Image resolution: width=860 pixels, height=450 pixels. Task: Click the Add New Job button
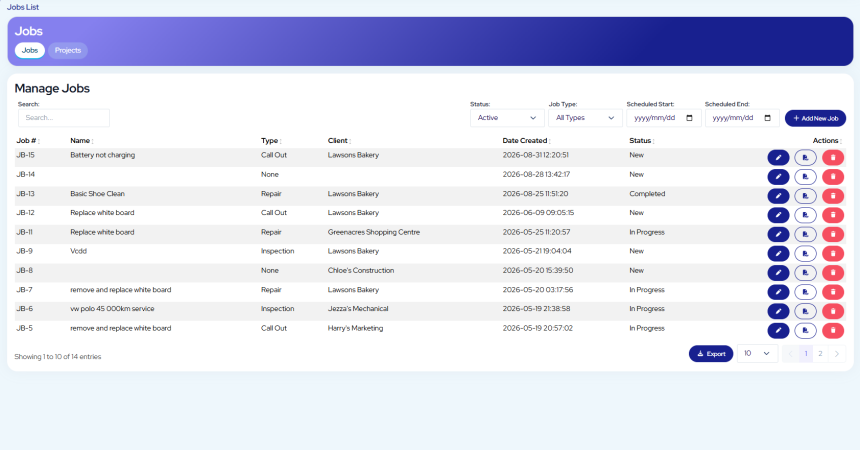coord(816,118)
